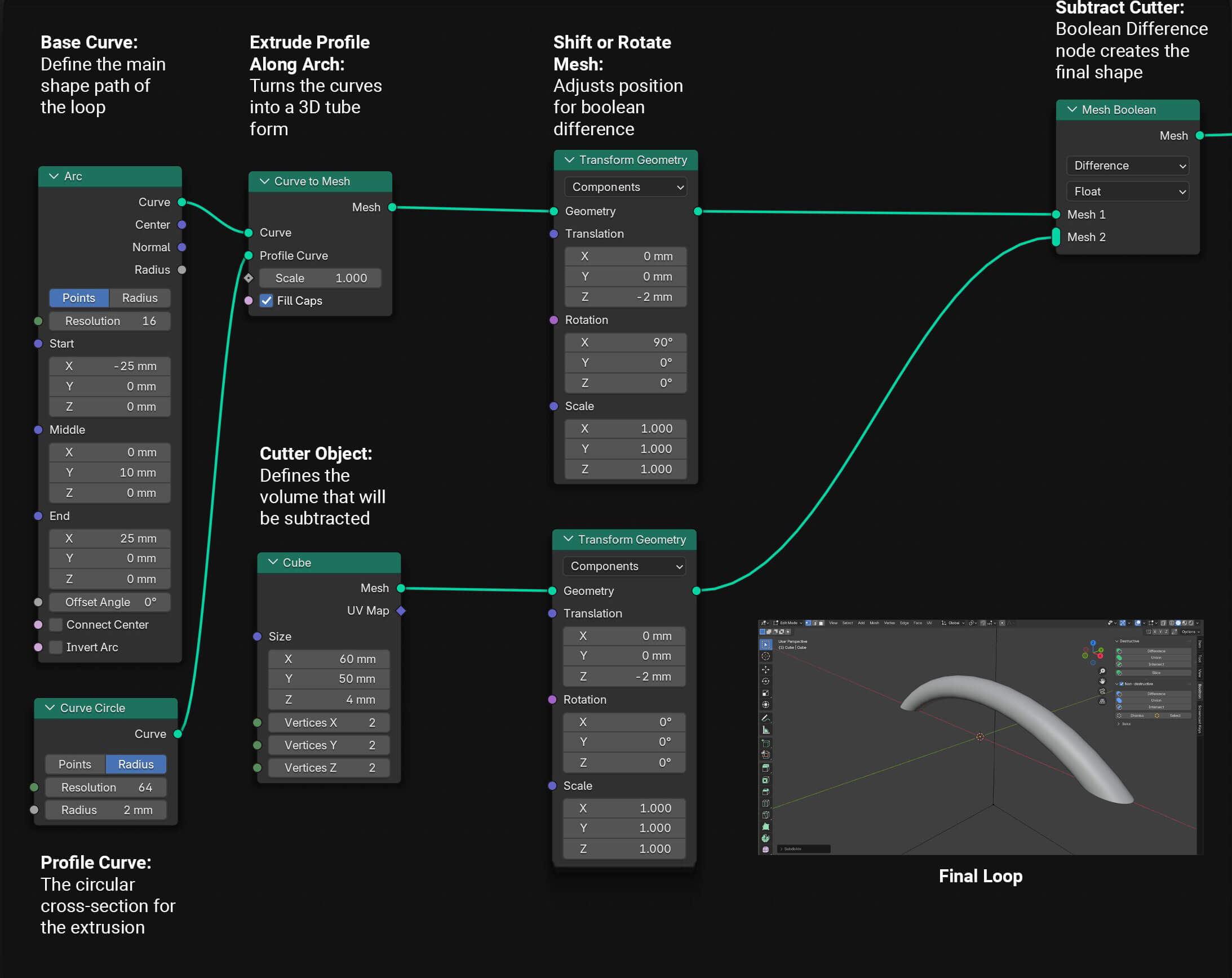Click the UV Map diamond output socket
1232x978 pixels.
pos(401,611)
